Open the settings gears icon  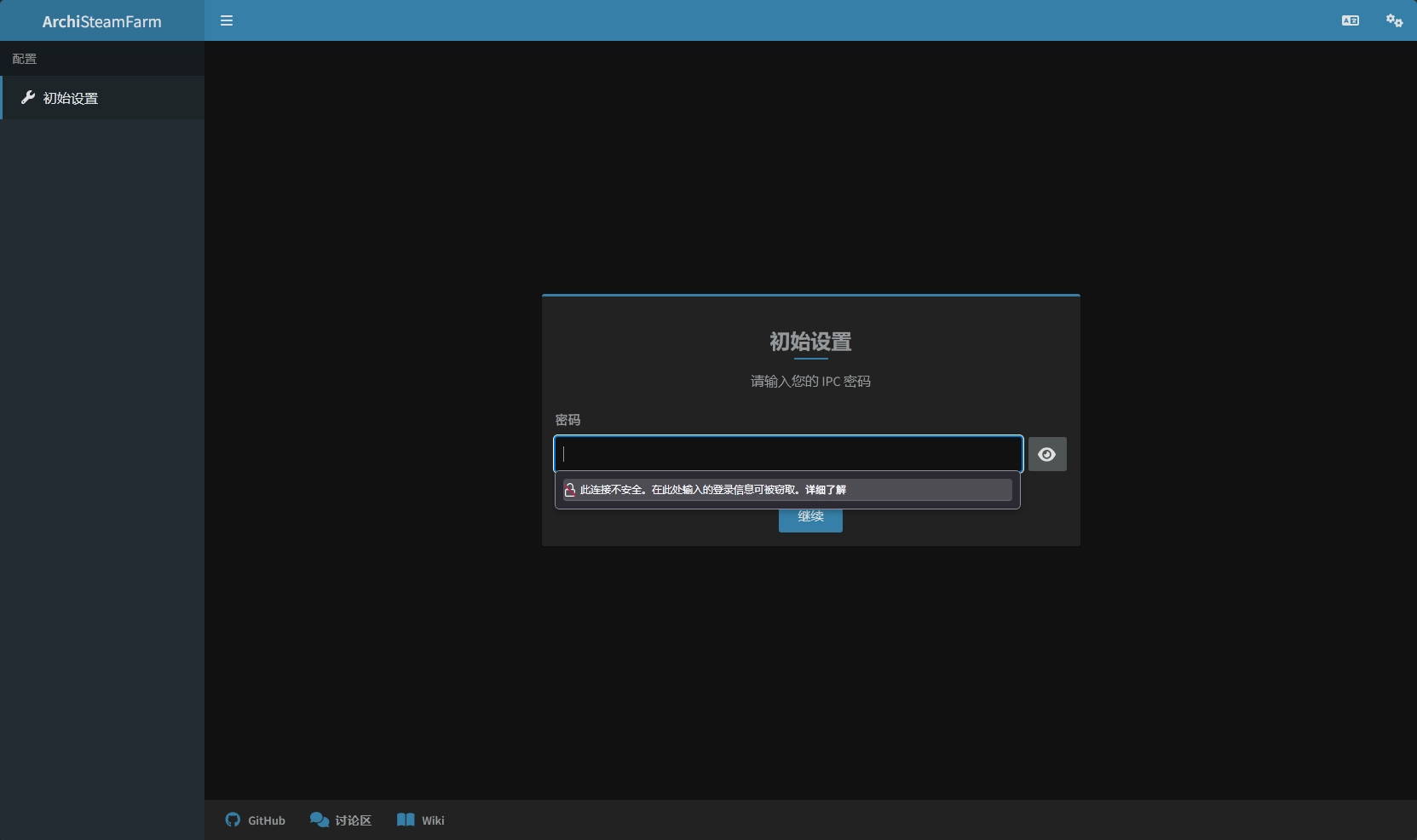point(1394,20)
